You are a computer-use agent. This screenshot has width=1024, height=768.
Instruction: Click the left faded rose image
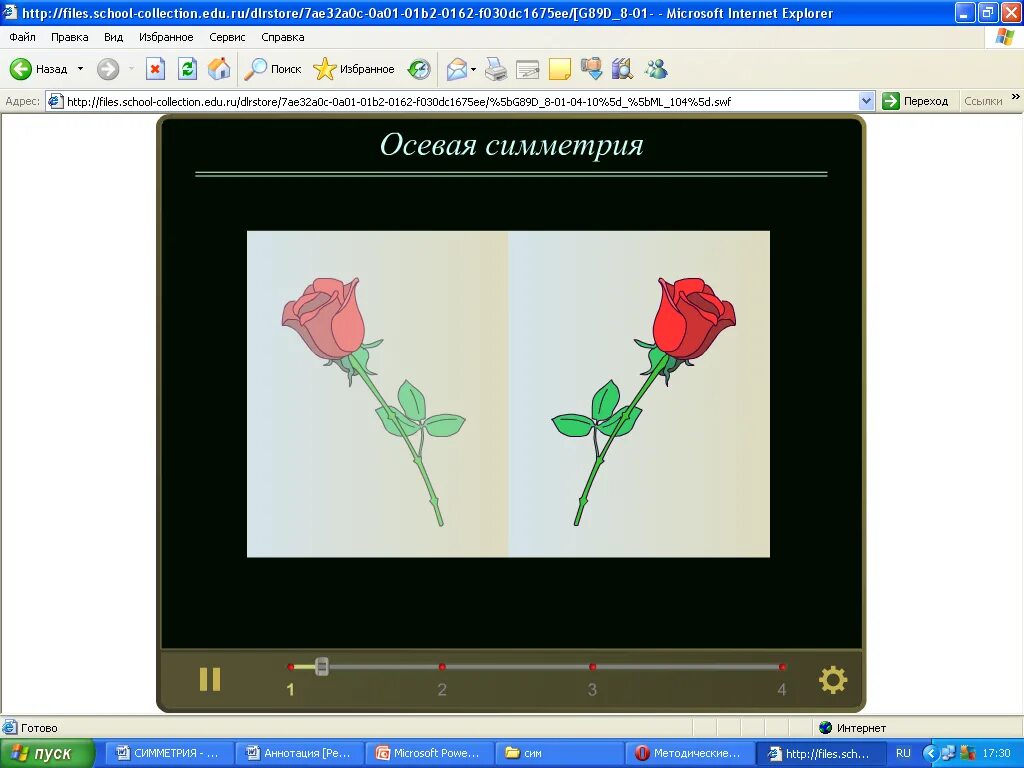pyautogui.click(x=374, y=401)
